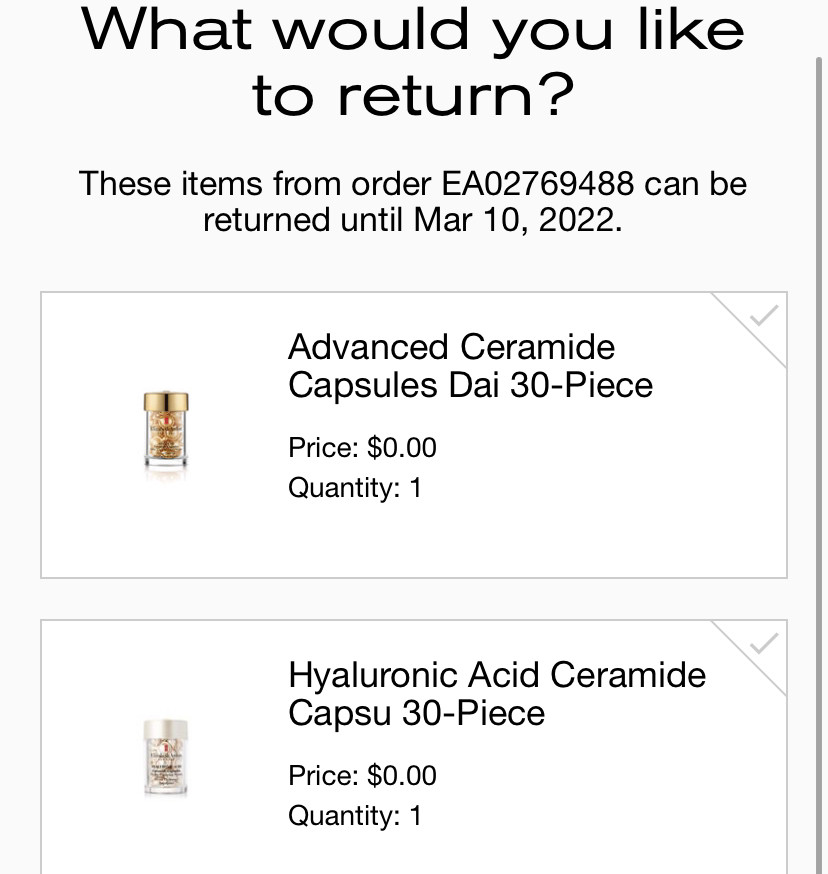Image resolution: width=828 pixels, height=874 pixels.
Task: Click the scrollbar beside the return items list
Action: tap(819, 465)
